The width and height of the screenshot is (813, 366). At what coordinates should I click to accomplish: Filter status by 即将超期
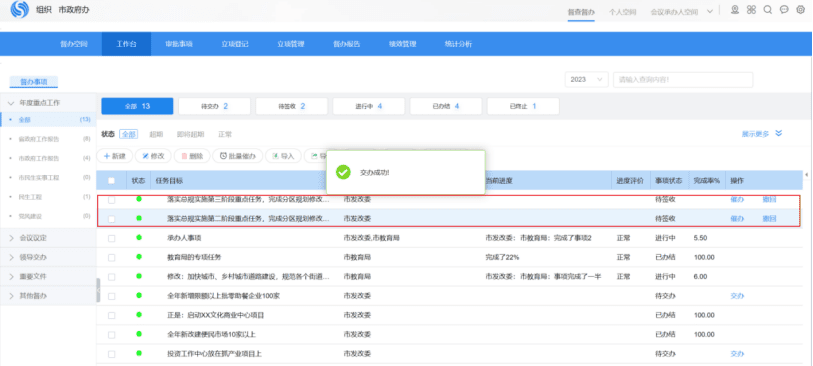click(191, 134)
